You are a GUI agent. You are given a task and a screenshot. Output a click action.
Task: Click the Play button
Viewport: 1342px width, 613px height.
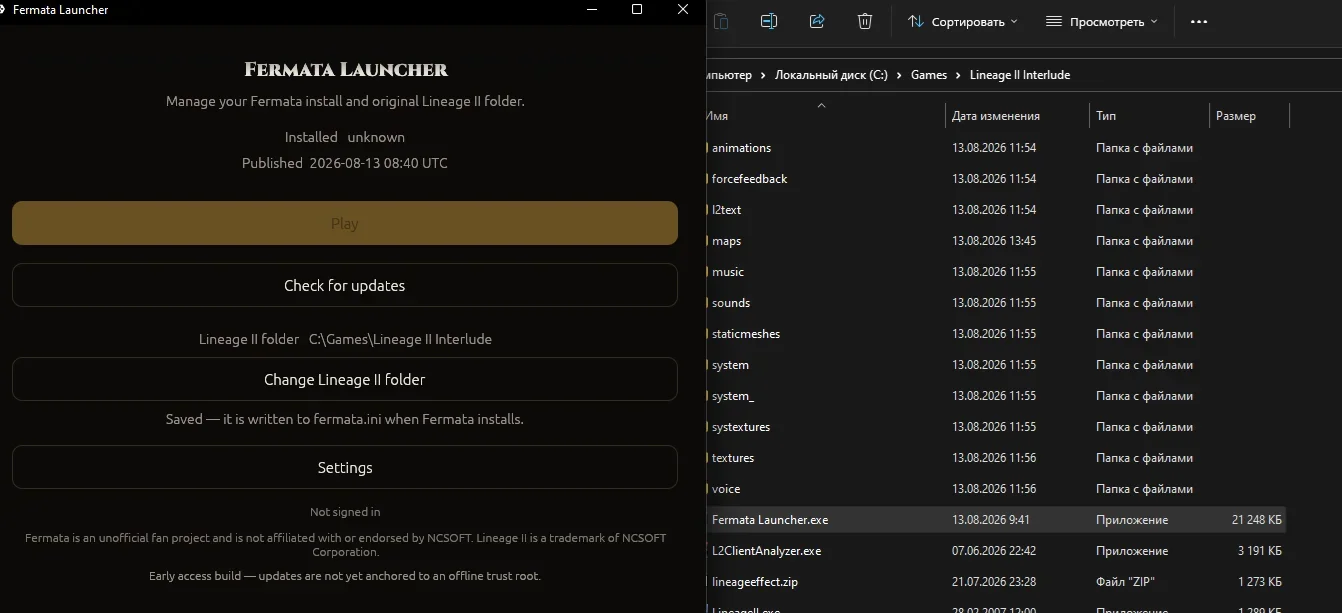coord(345,223)
